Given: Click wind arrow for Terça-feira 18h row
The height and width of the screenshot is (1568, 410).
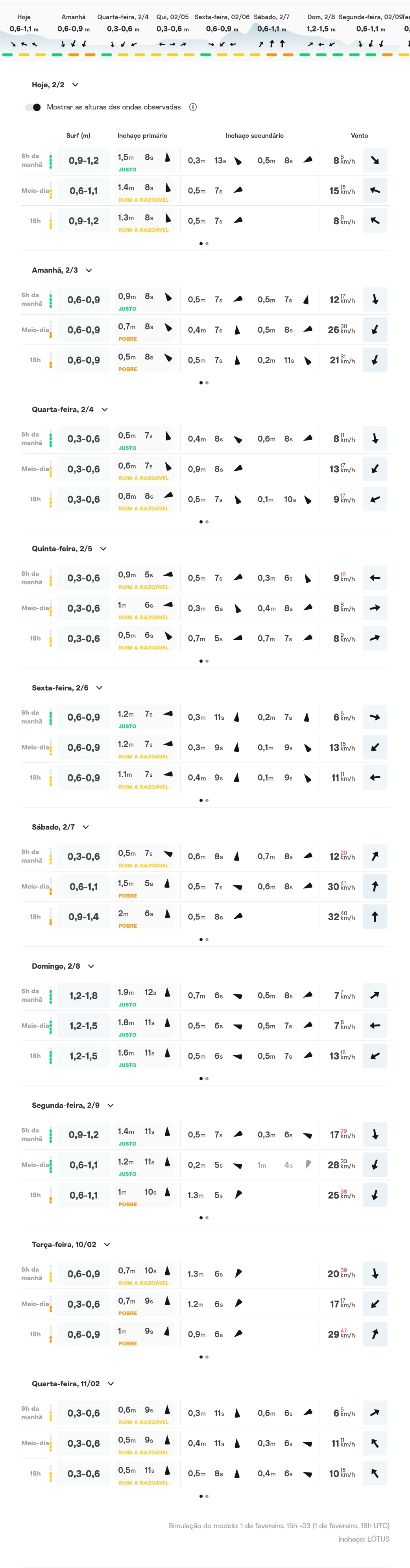Looking at the screenshot, I should coord(375,1334).
